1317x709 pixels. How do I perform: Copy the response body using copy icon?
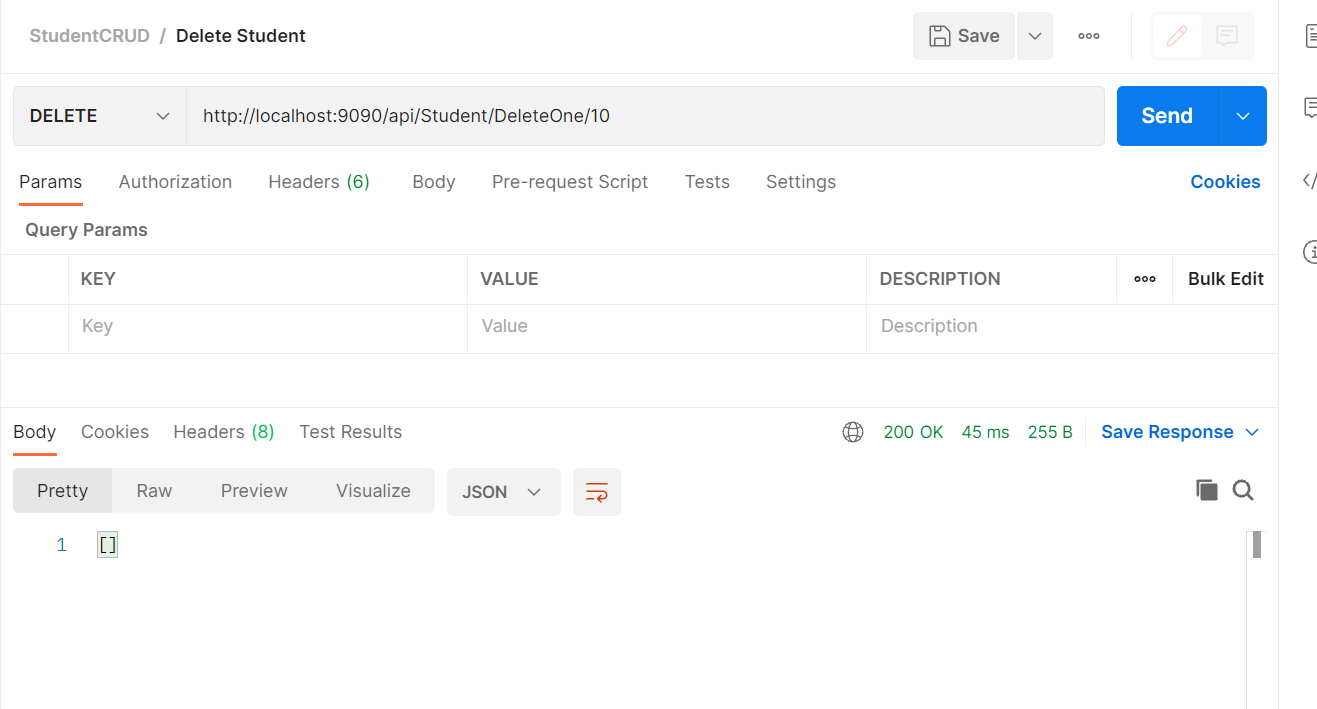(1206, 490)
